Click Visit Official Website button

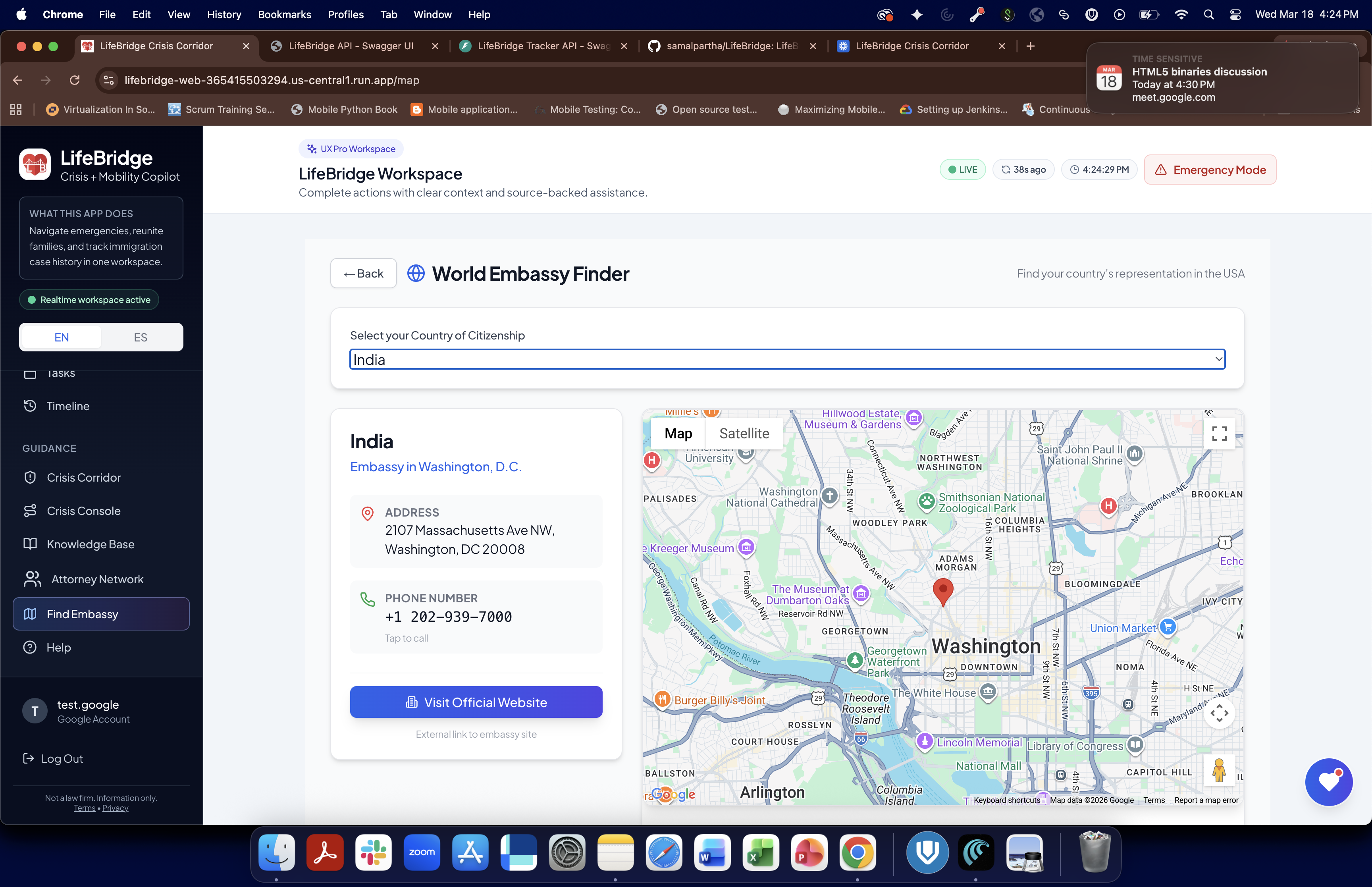476,702
